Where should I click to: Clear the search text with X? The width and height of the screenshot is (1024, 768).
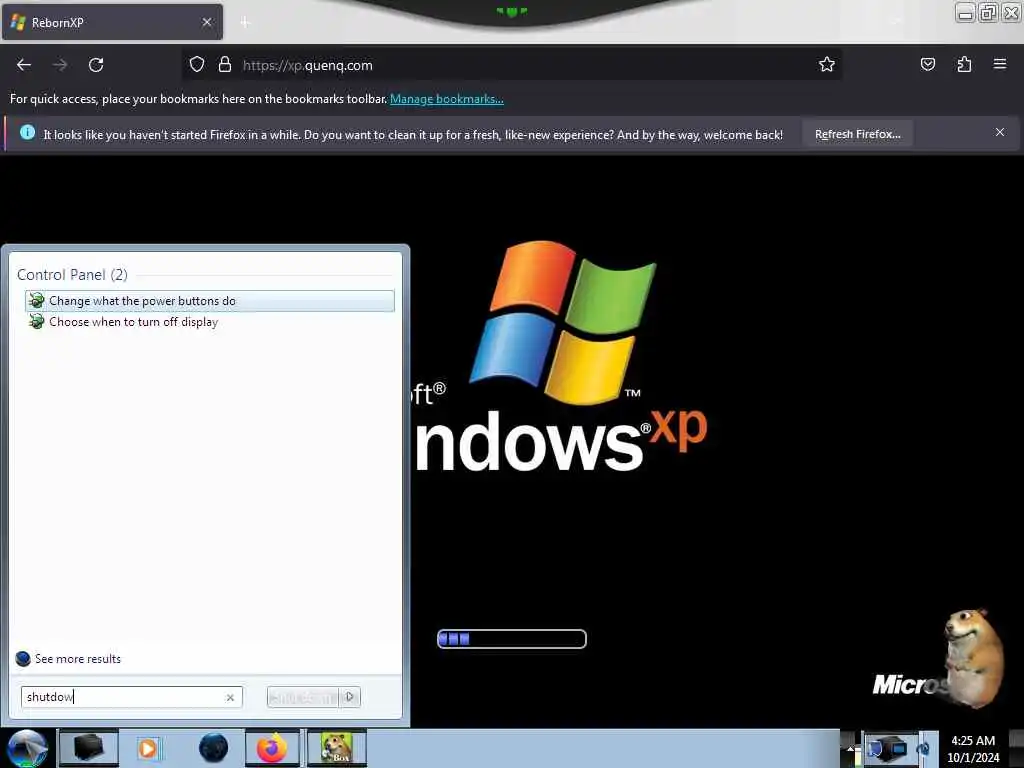[x=230, y=697]
